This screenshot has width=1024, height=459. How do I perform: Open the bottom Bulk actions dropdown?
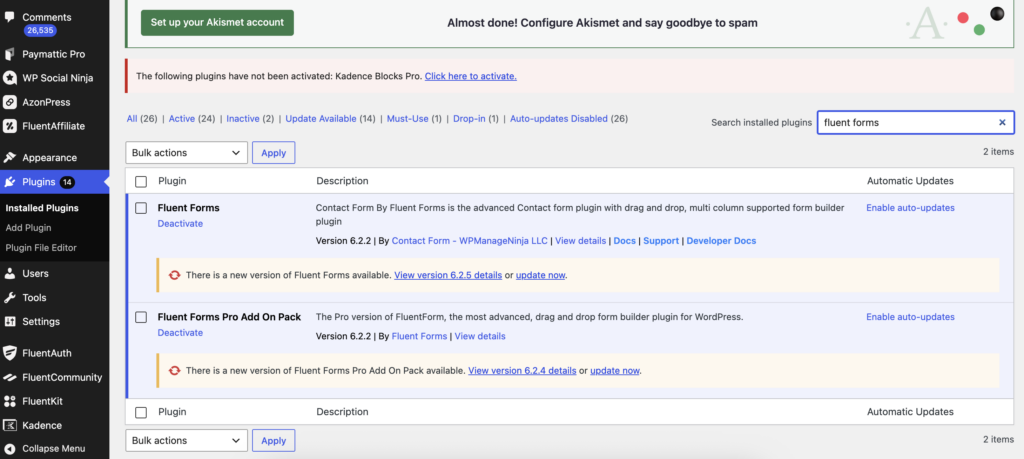(186, 441)
